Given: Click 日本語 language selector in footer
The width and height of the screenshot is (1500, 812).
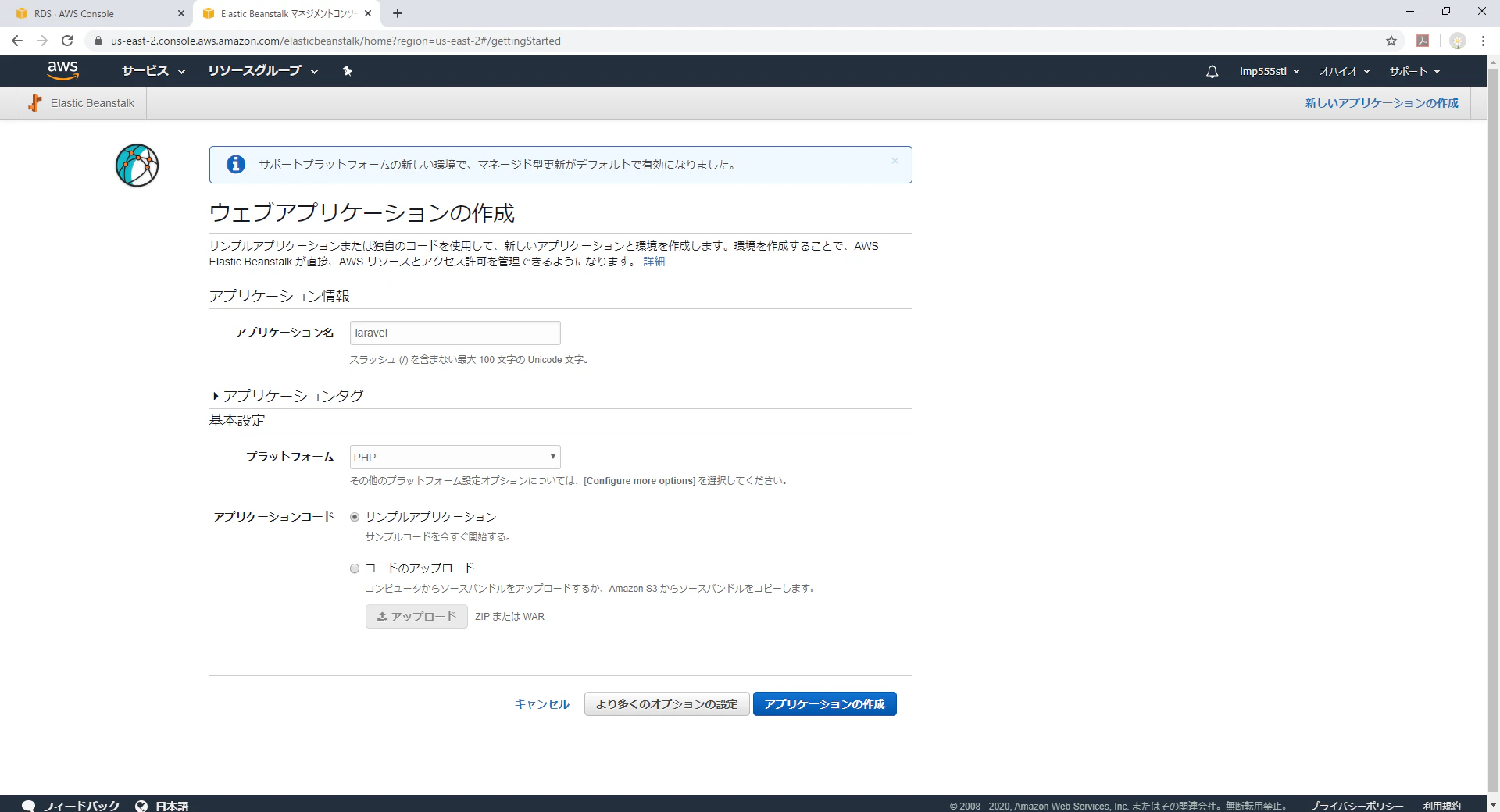Looking at the screenshot, I should pyautogui.click(x=172, y=806).
